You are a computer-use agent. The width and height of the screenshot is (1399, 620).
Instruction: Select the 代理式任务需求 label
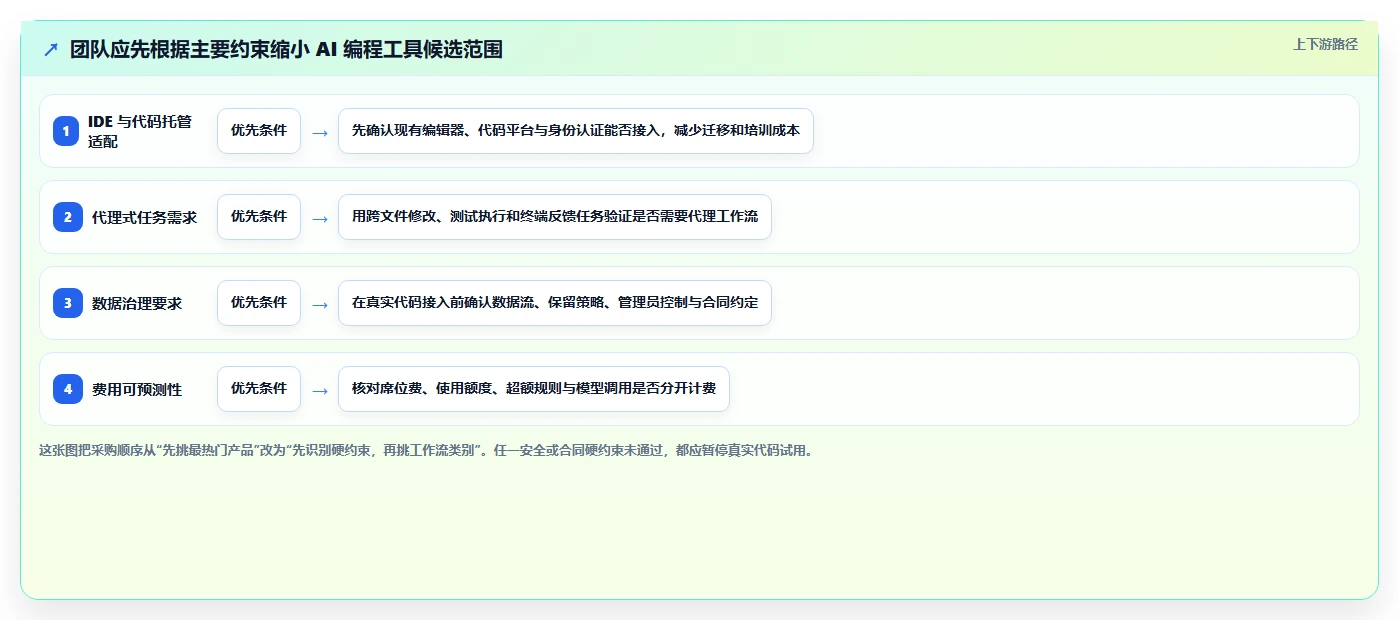coord(144,217)
